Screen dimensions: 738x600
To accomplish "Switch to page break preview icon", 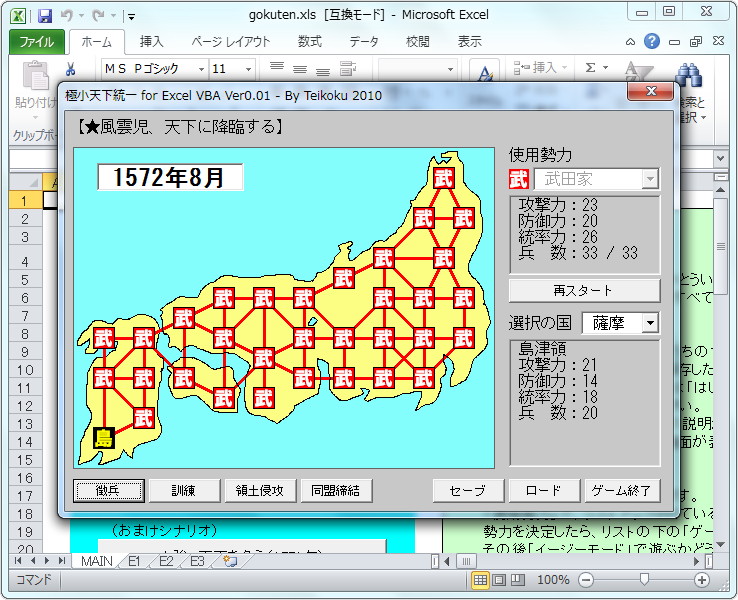I will coord(518,580).
